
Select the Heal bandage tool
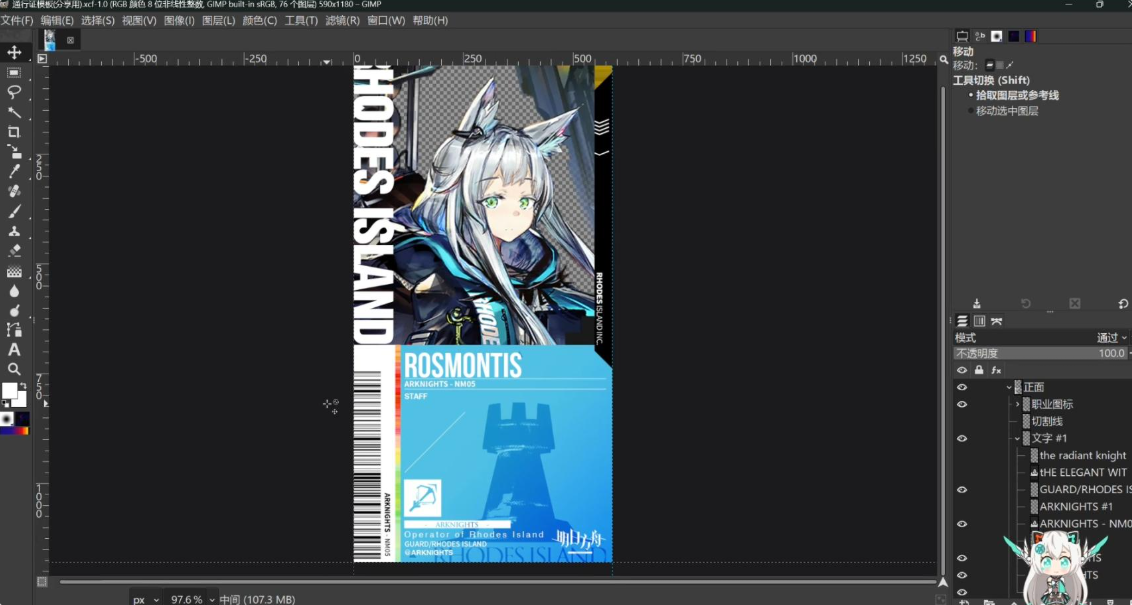(x=14, y=191)
